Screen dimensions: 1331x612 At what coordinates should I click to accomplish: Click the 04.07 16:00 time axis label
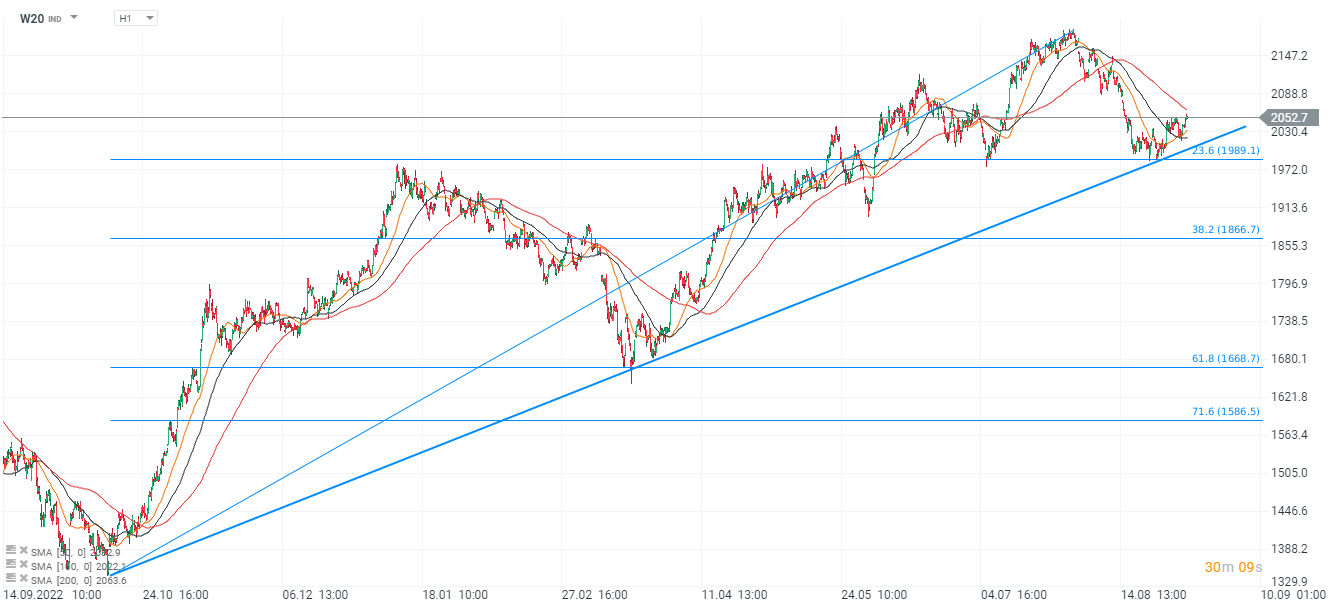click(x=1014, y=594)
